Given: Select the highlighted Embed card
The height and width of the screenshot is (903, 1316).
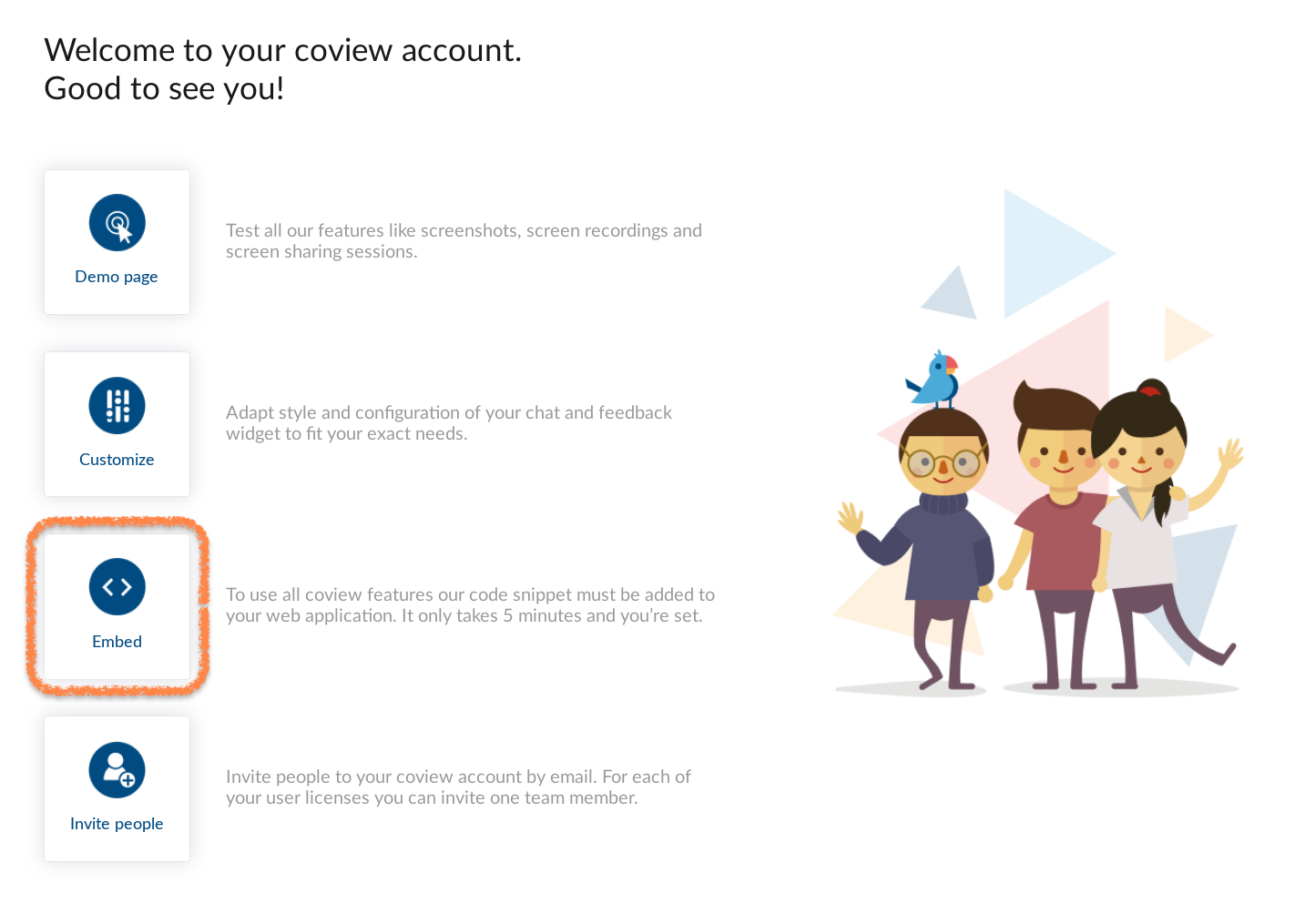Looking at the screenshot, I should [117, 606].
